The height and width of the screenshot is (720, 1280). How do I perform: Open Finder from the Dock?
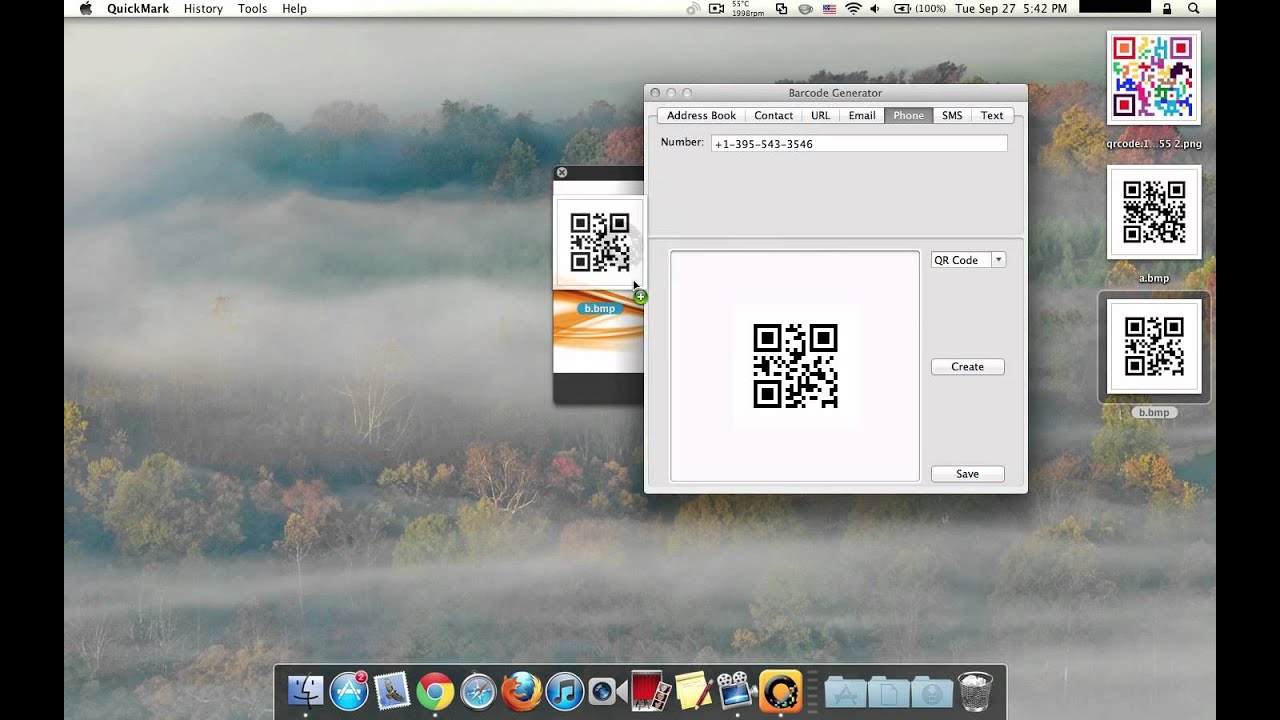coord(305,691)
